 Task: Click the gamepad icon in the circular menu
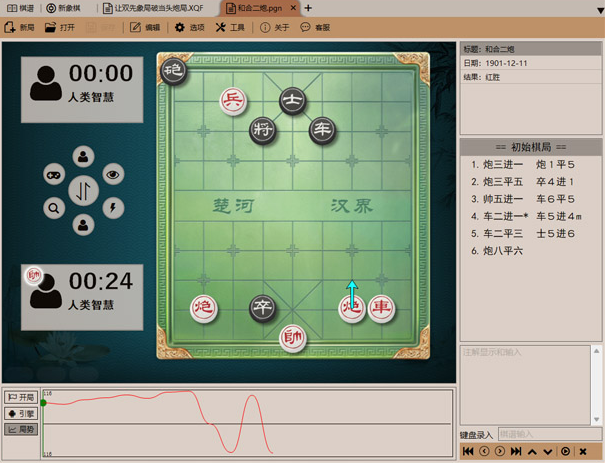[54, 175]
